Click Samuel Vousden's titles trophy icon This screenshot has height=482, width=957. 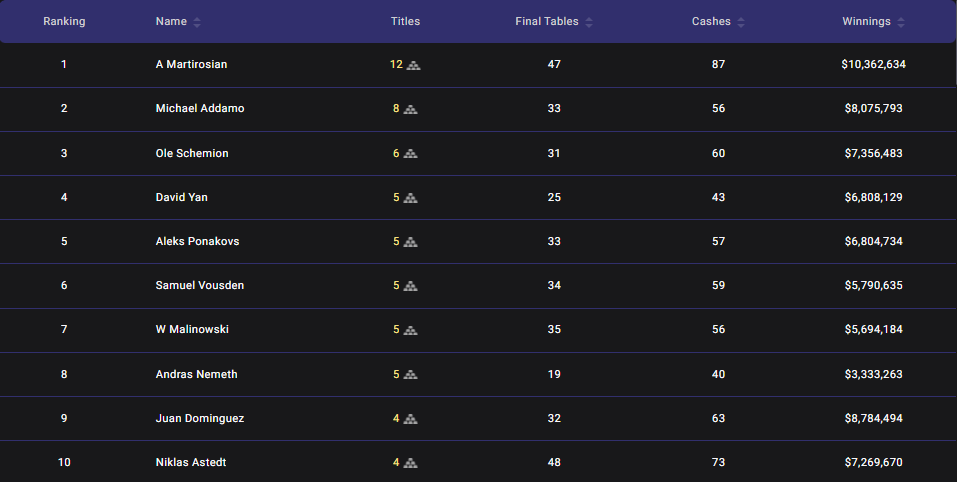click(x=411, y=286)
